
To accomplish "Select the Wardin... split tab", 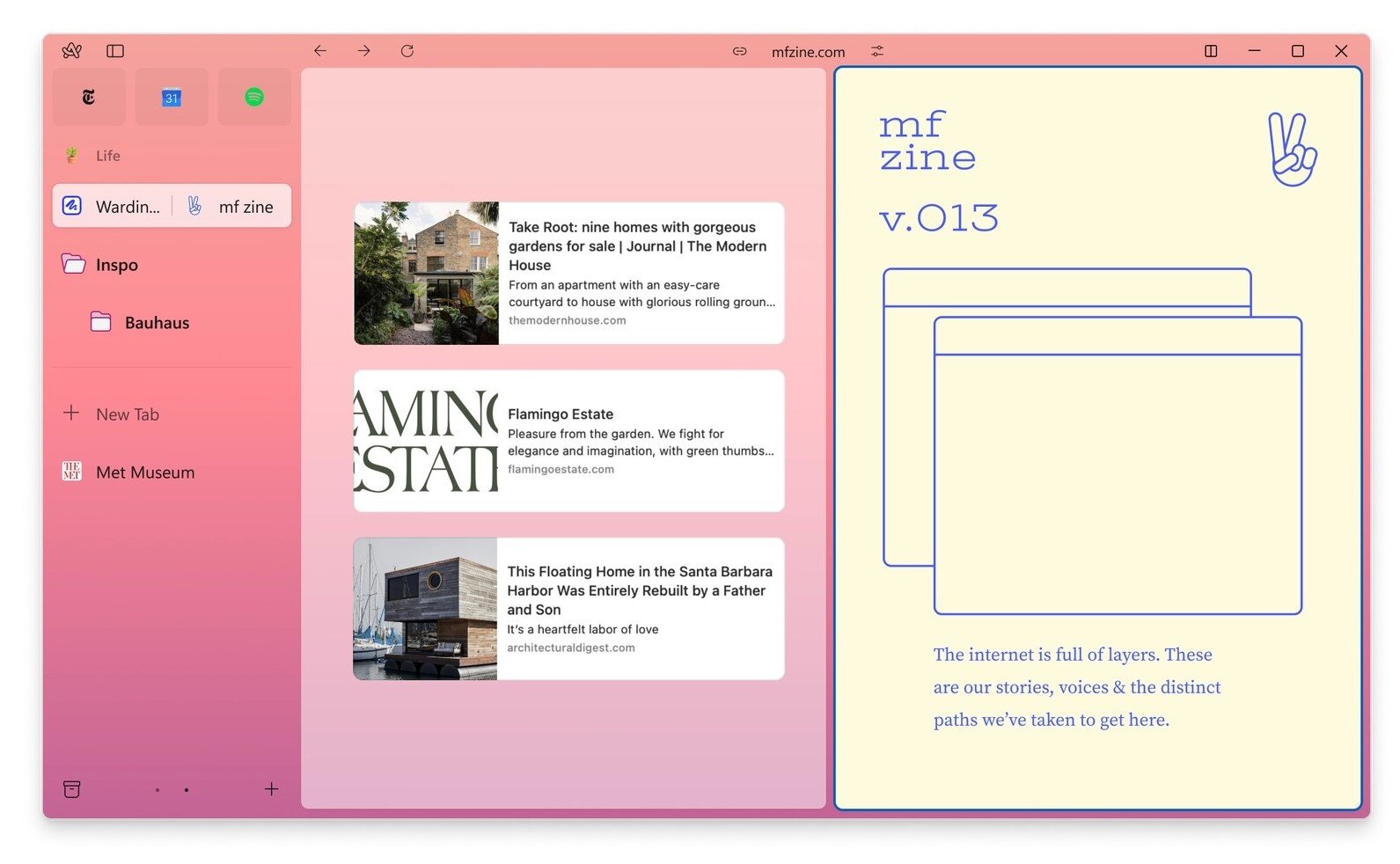I will 113,206.
